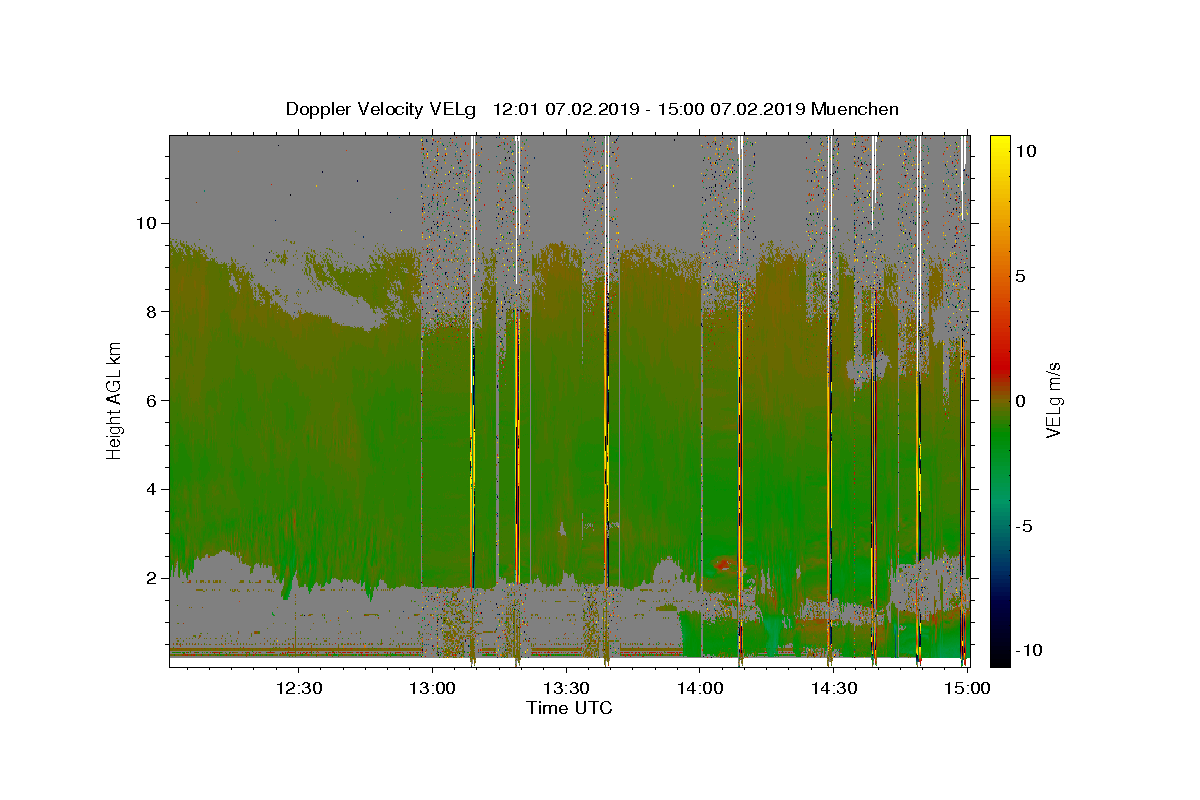Viewport: 1200px width, 800px height.
Task: Click the 13:00 time tick label
Action: coord(432,688)
